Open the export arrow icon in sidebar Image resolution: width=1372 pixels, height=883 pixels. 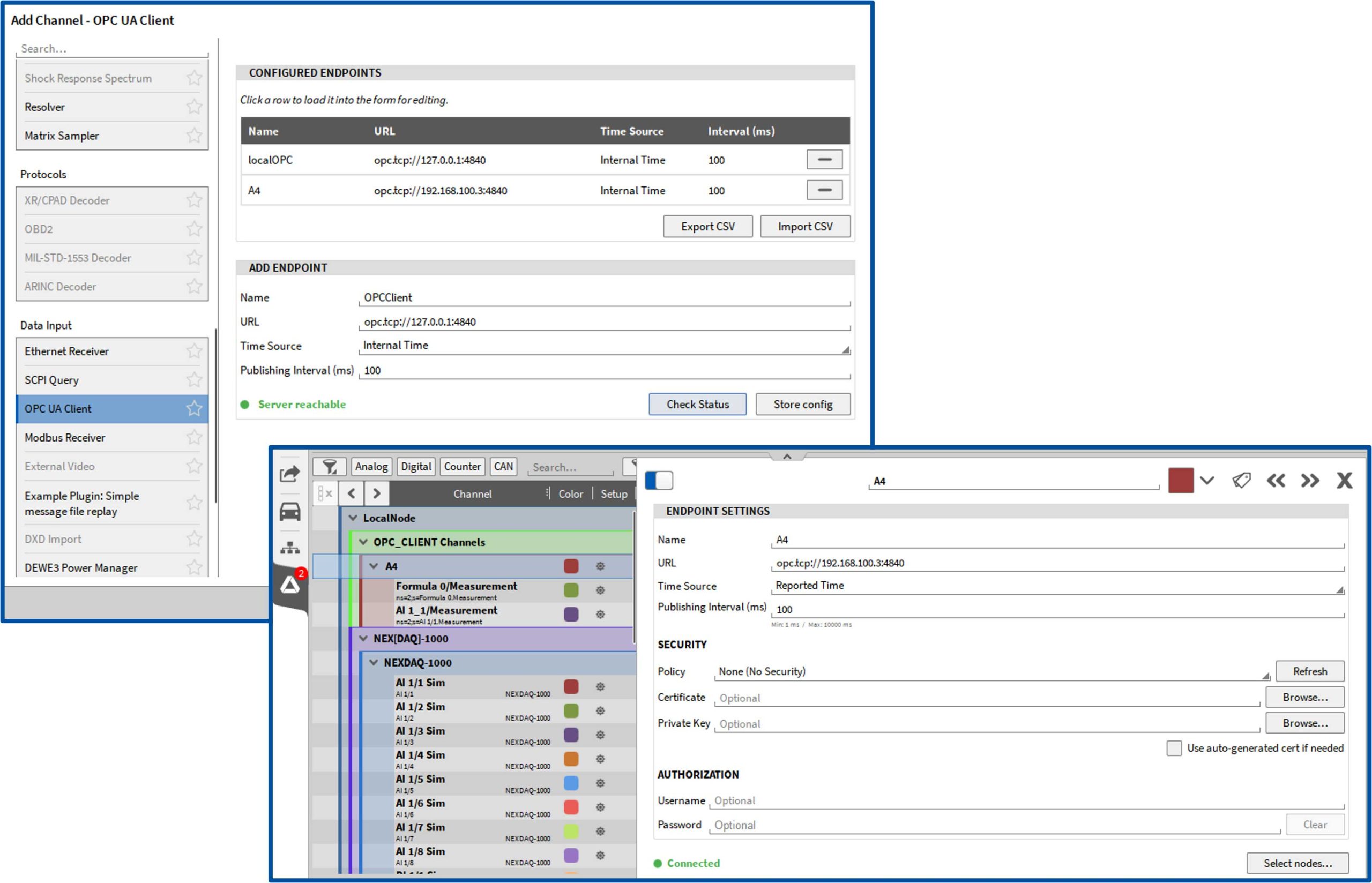289,474
